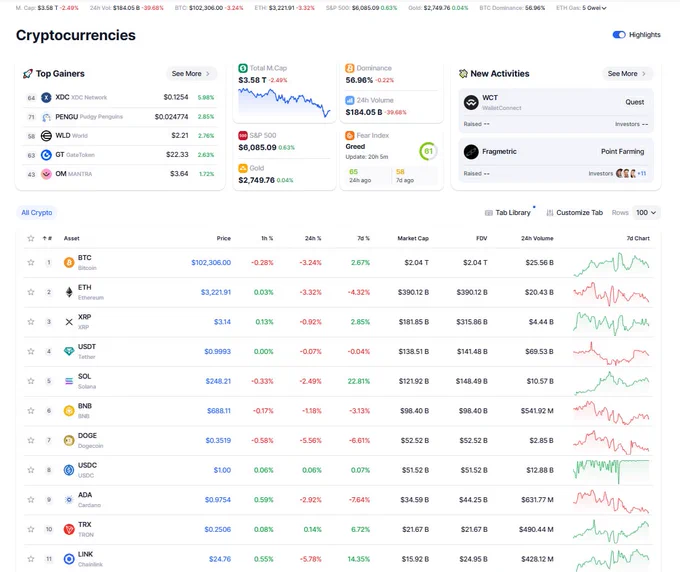Click the MANTRA OM logo

point(46,174)
